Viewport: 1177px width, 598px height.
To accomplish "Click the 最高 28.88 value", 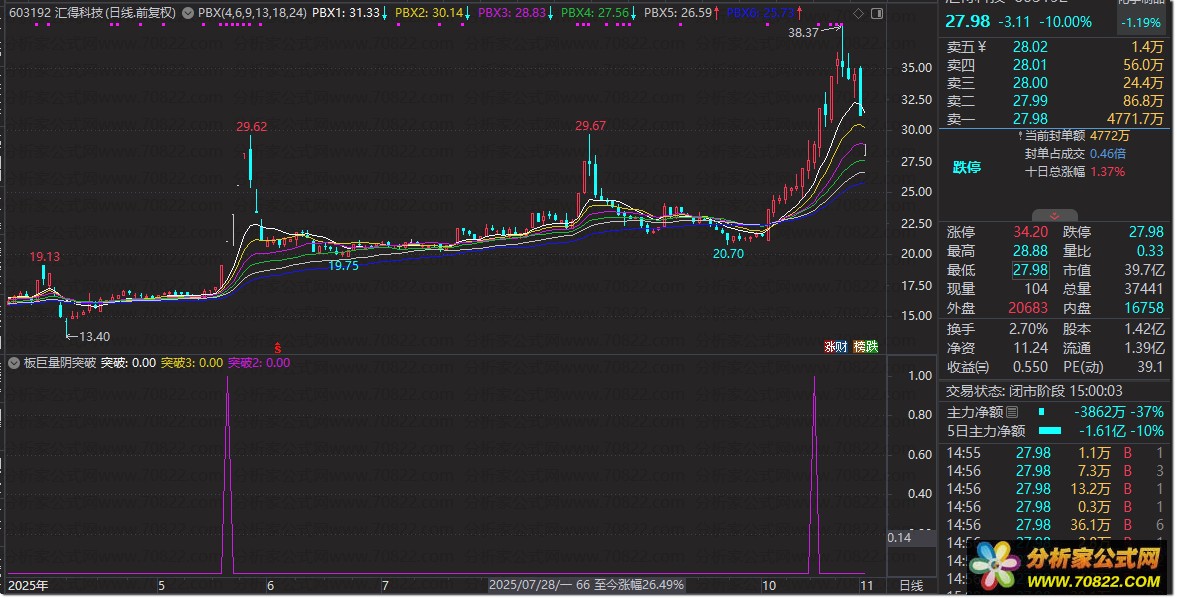I will (1030, 251).
